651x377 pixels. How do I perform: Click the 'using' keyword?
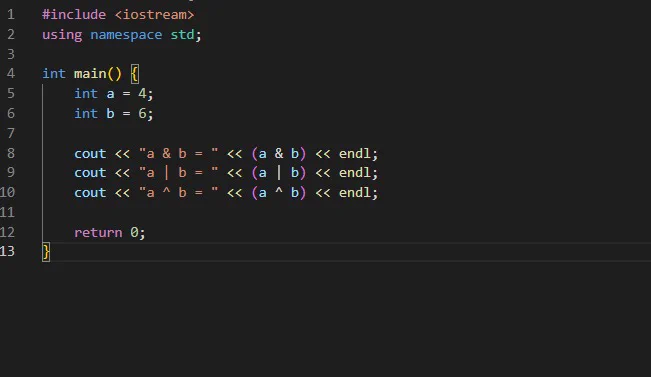(62, 34)
